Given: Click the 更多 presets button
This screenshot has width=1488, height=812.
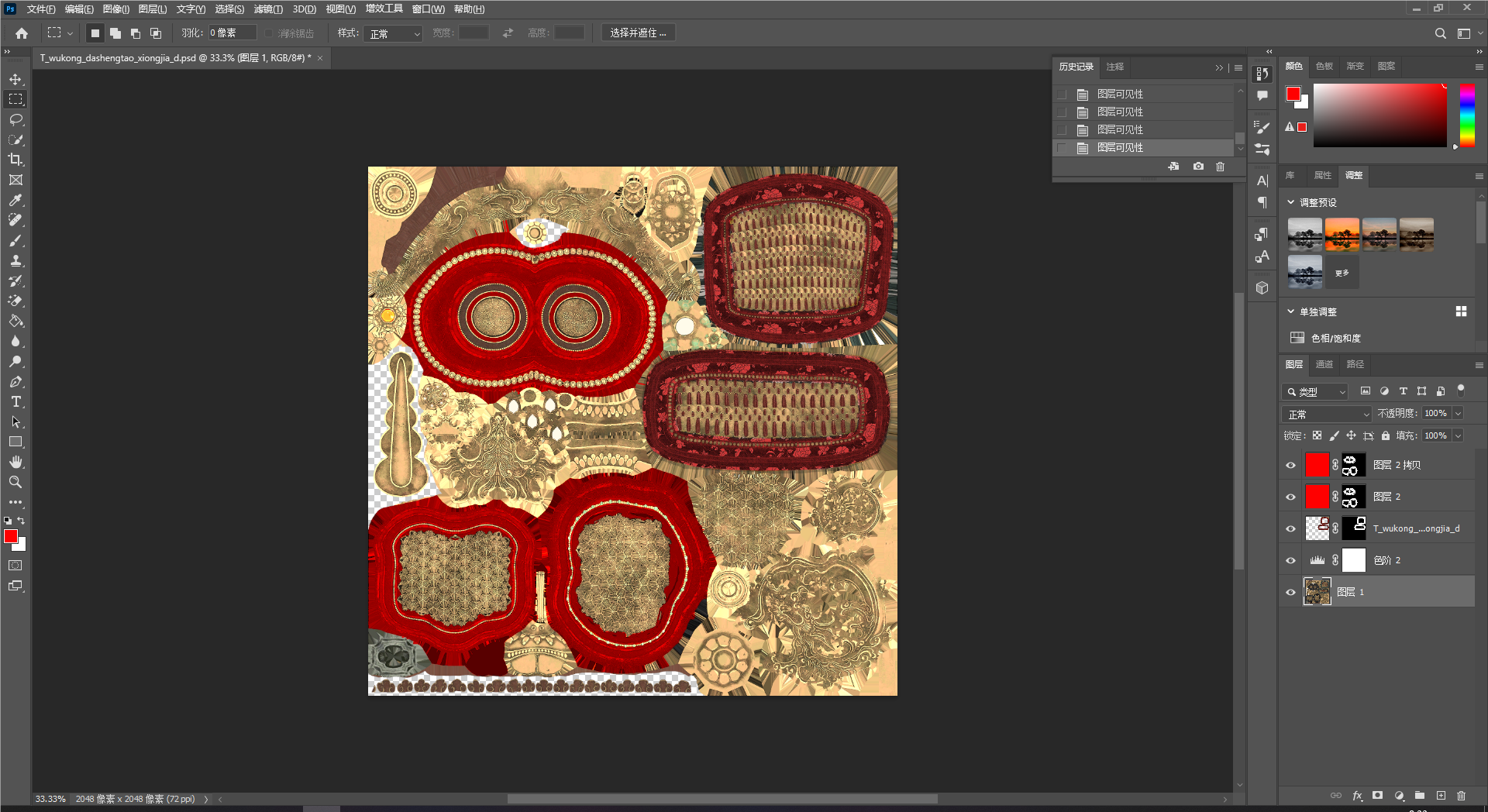Looking at the screenshot, I should [1342, 273].
